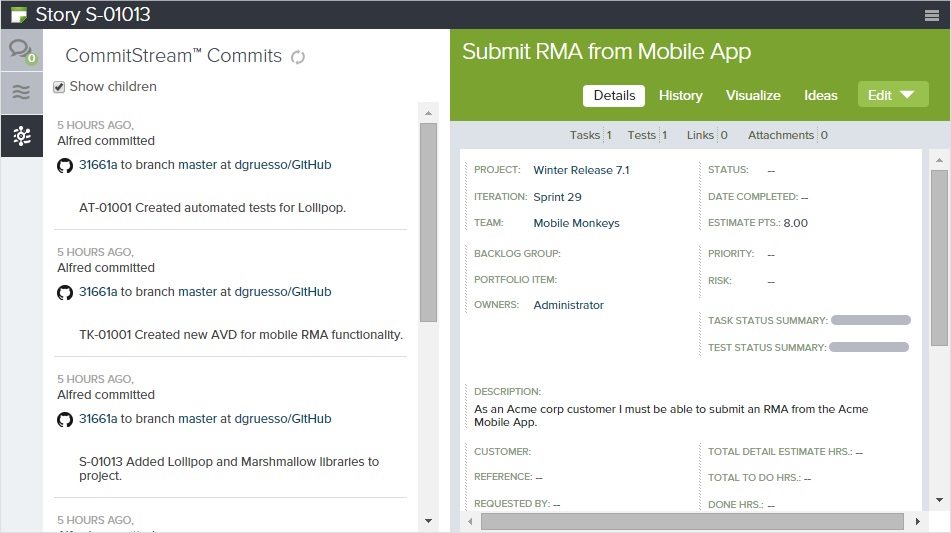
Task: Select the 'S-01013 Added Lollipop and Marshmallow' message
Action: (x=229, y=469)
